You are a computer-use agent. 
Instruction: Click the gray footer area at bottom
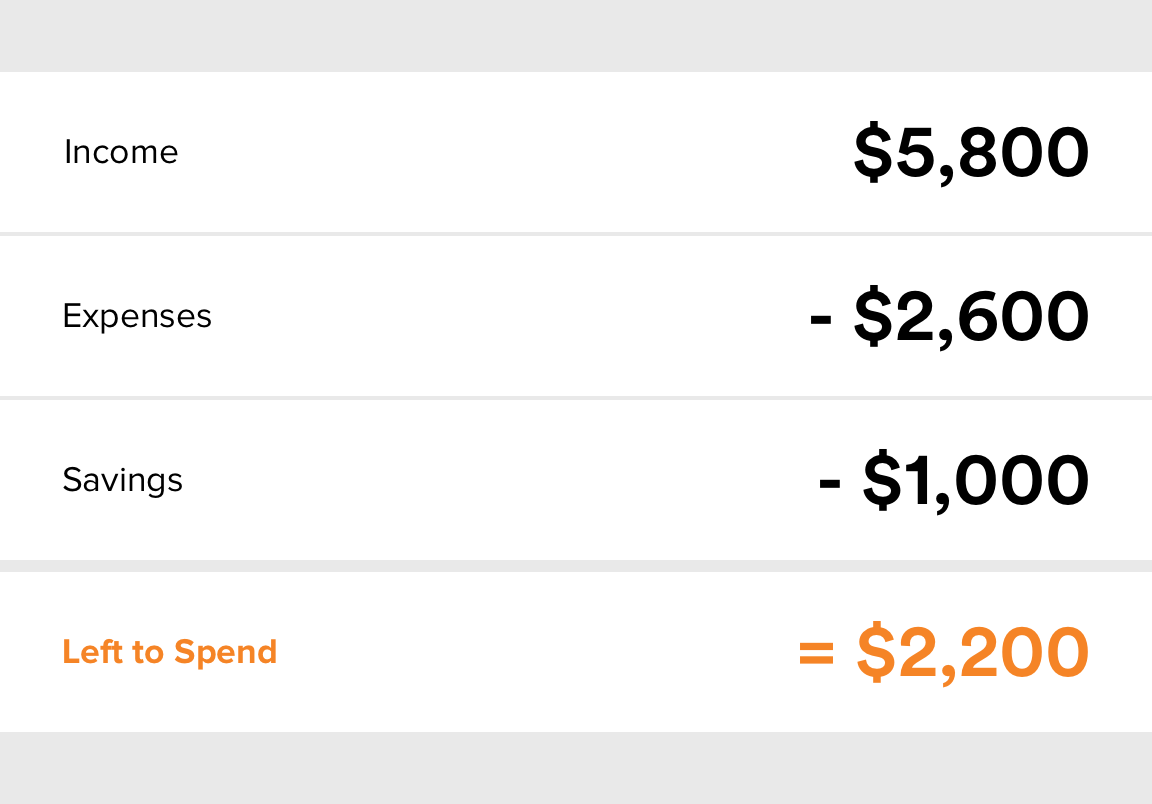pos(576,768)
